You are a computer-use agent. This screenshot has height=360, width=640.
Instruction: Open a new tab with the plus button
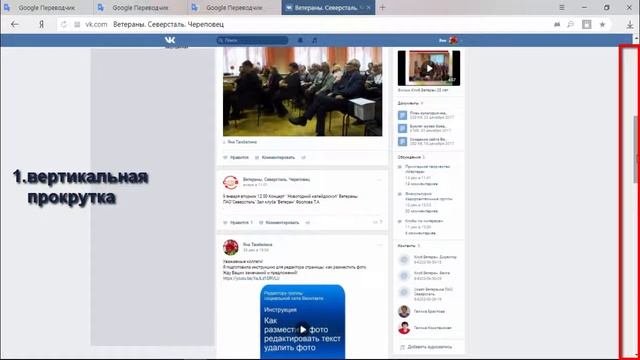(x=382, y=7)
